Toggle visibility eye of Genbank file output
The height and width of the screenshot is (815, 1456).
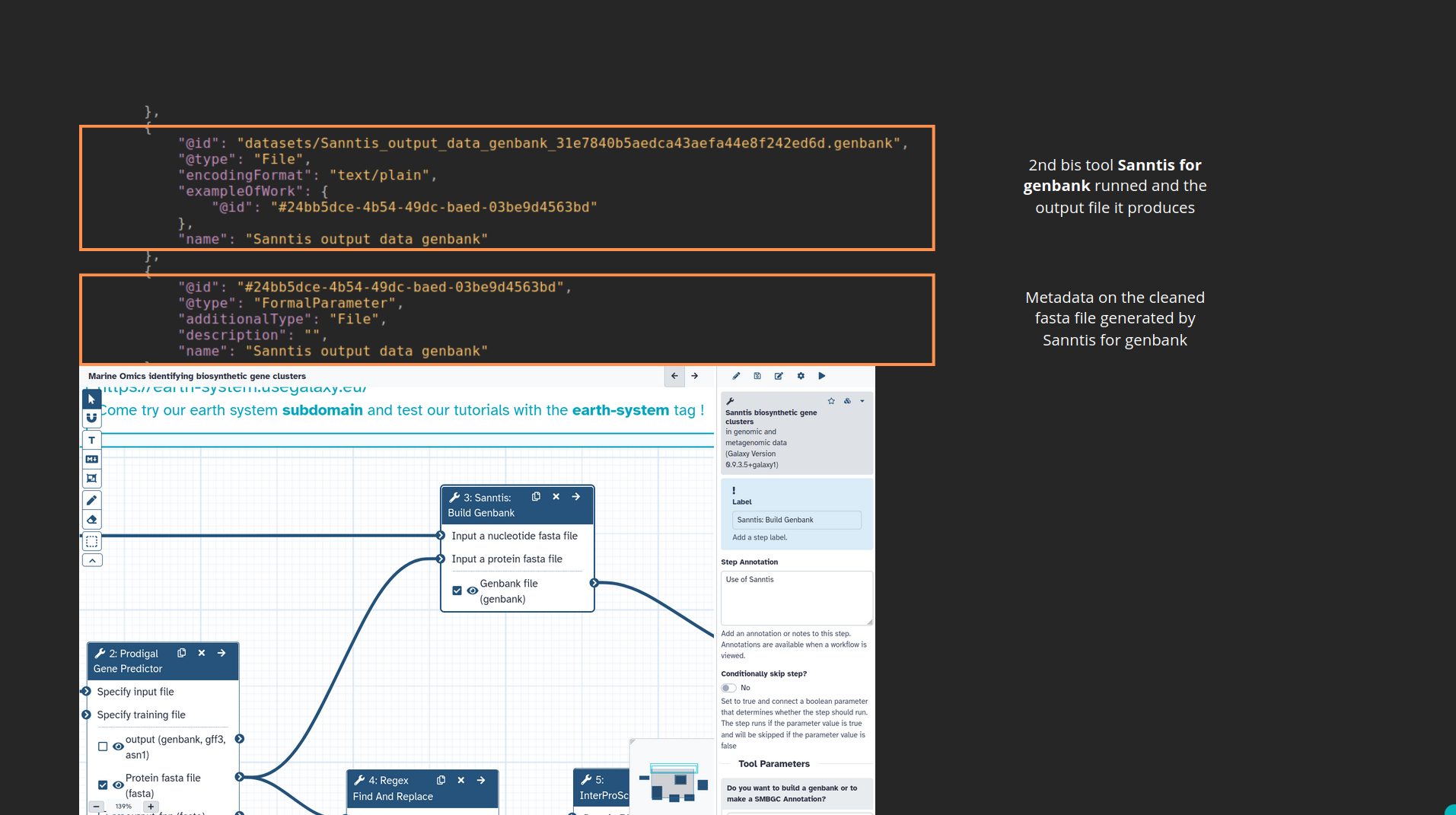coord(473,591)
